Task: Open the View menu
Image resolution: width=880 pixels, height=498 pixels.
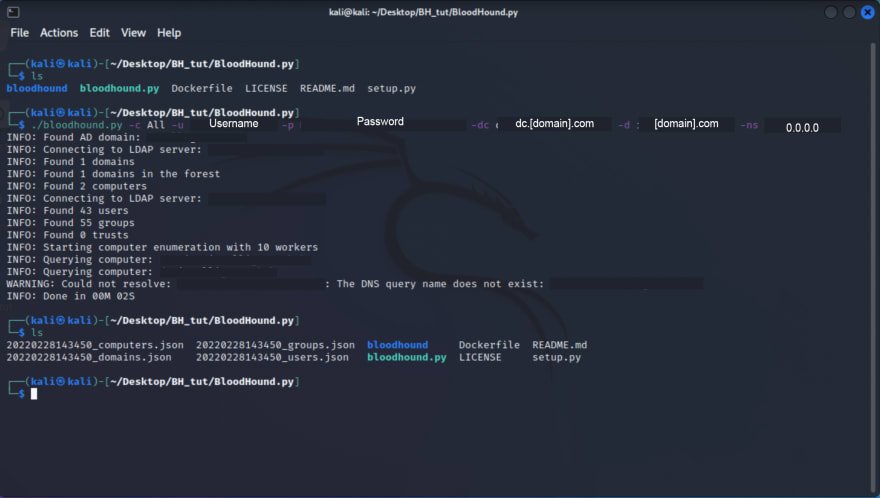Action: pyautogui.click(x=134, y=33)
